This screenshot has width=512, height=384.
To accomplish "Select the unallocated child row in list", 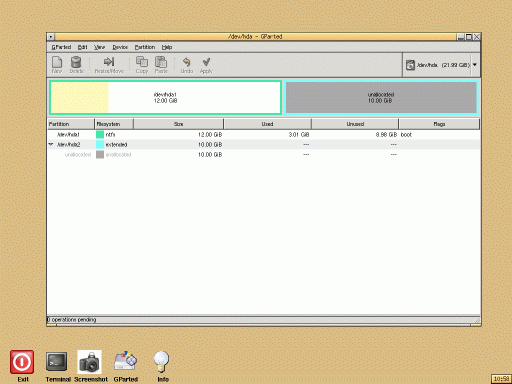I will 264,155.
